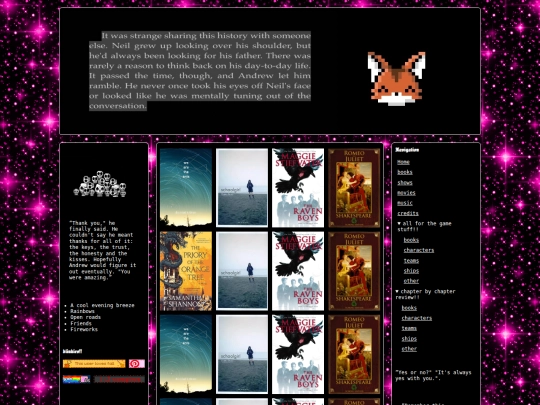
Task: Open characters under 'chapter by chapter review!!'
Action: tap(417, 318)
